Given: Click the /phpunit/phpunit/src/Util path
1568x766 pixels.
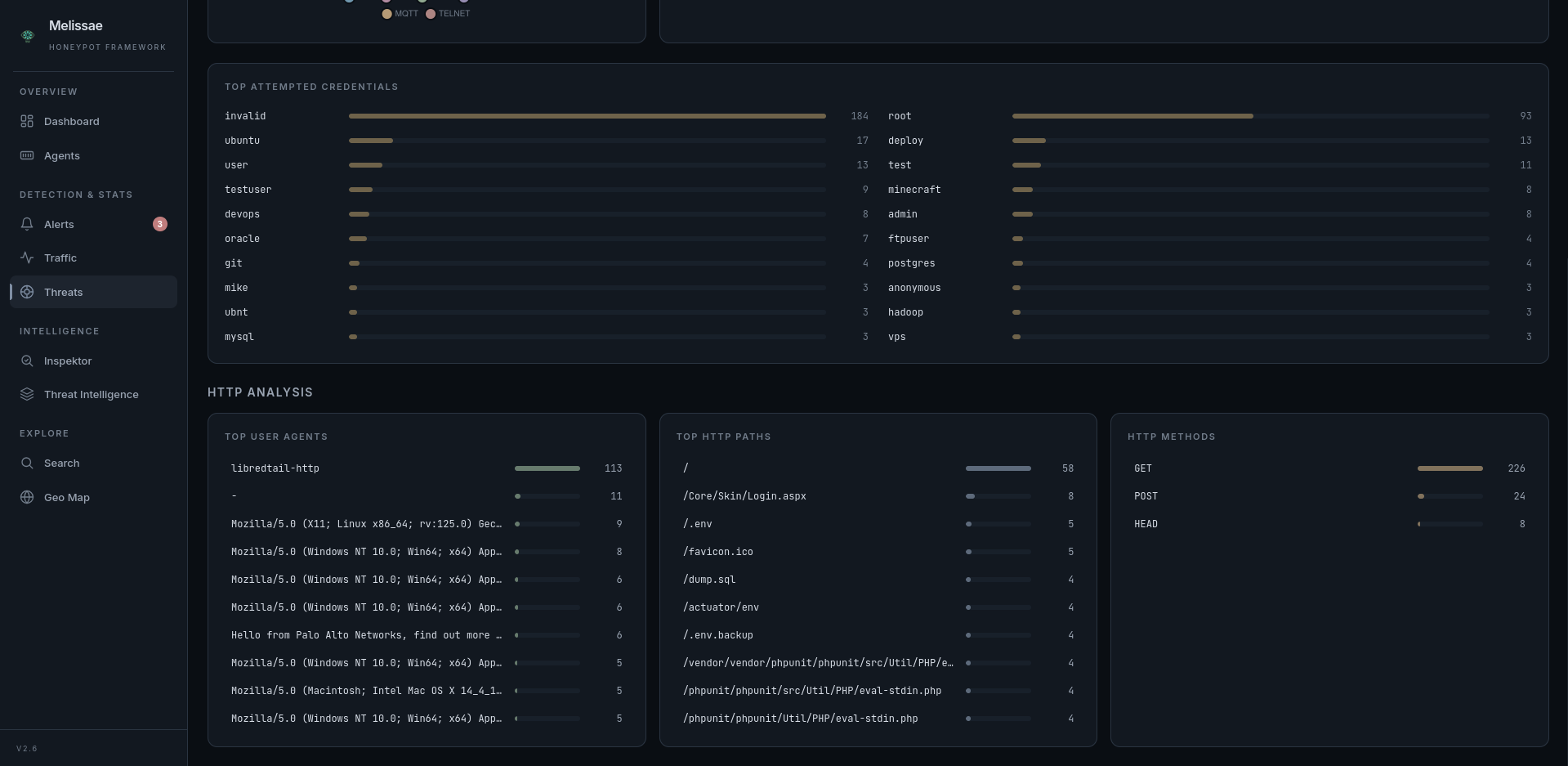Looking at the screenshot, I should pyautogui.click(x=812, y=691).
